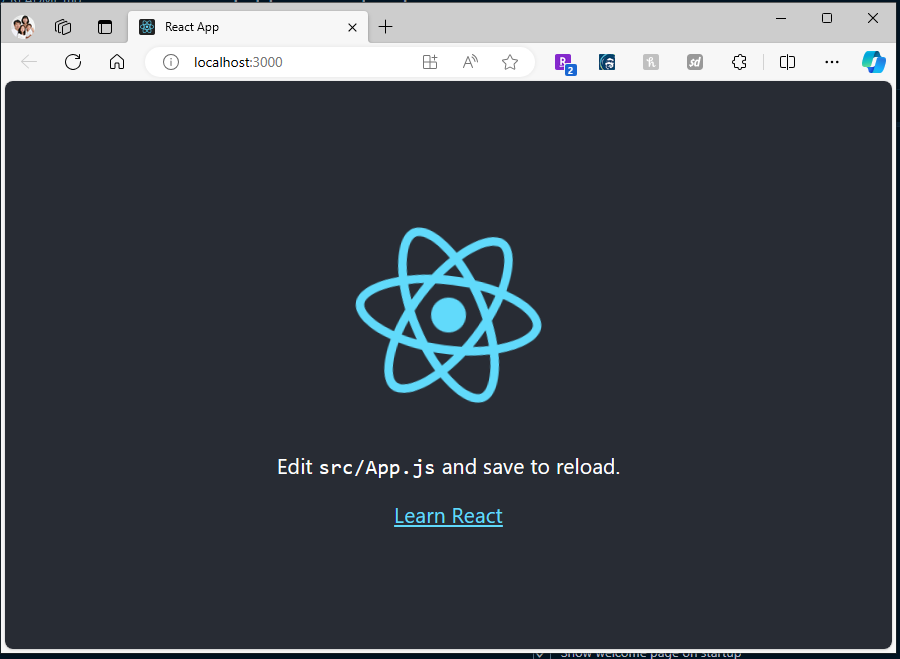Open the Copilot sidebar icon
The width and height of the screenshot is (900, 659).
point(874,62)
